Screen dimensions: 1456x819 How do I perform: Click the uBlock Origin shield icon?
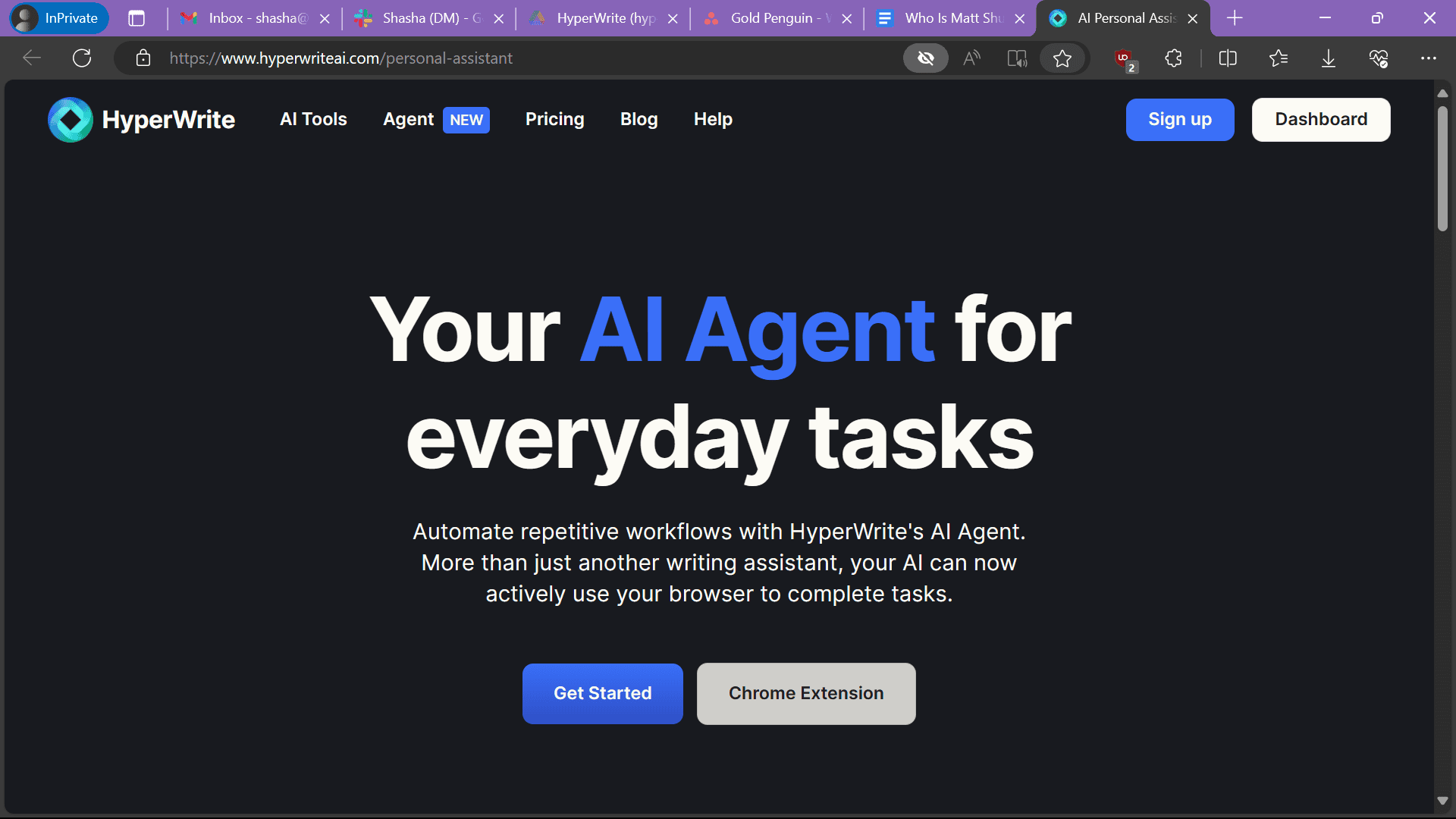point(1123,58)
